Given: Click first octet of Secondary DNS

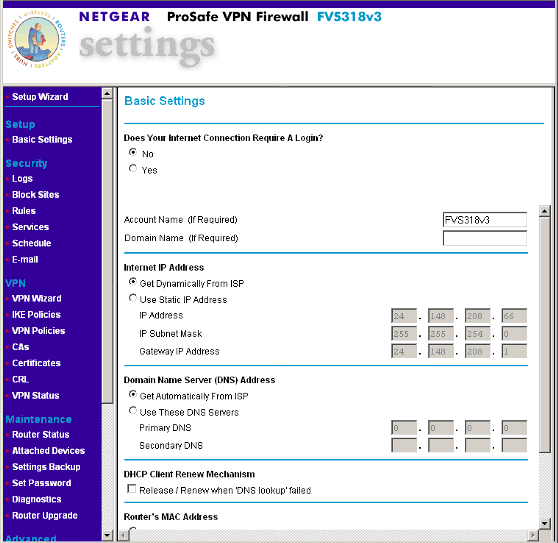Looking at the screenshot, I should point(404,446).
